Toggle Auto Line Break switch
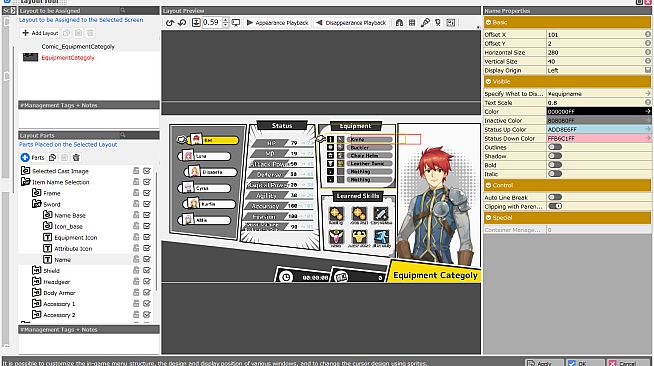Screen dimensions: 654x366 (x=555, y=197)
